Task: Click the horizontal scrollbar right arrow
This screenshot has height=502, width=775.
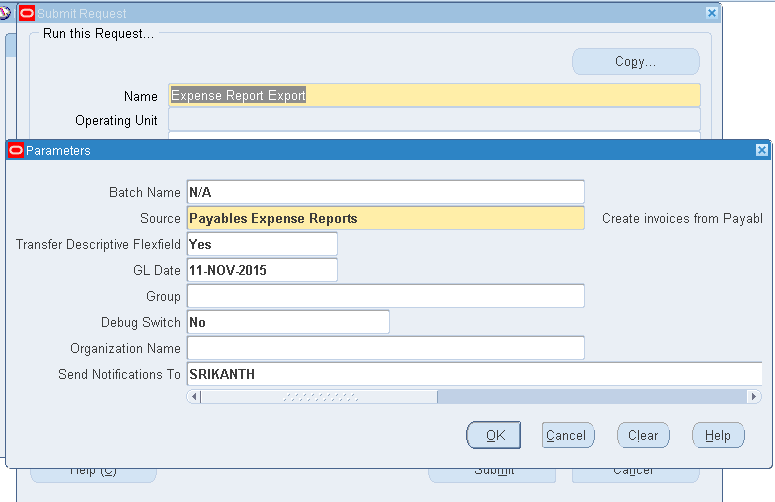Action: pyautogui.click(x=754, y=397)
